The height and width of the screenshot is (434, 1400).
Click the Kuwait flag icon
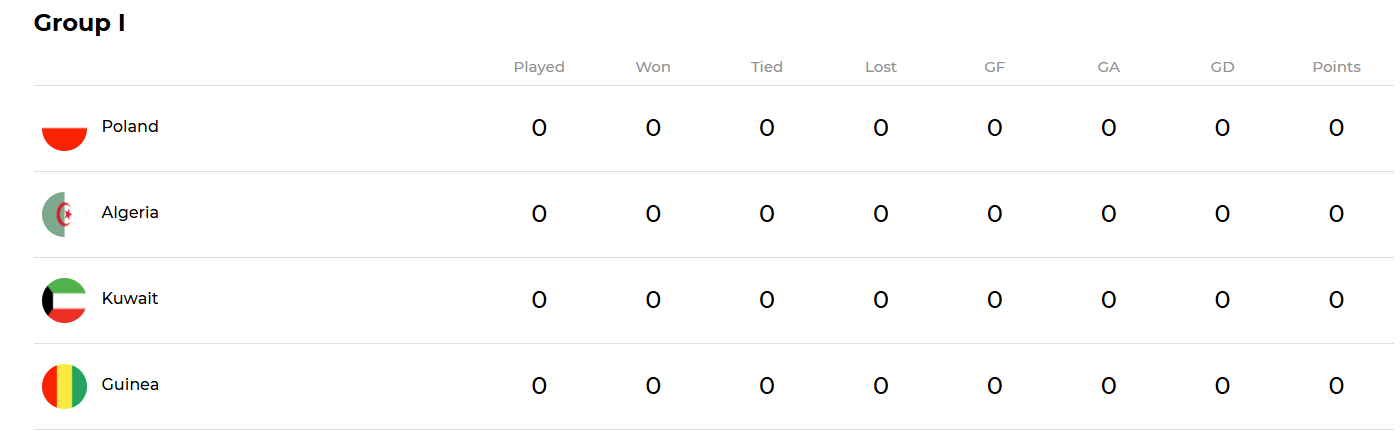pyautogui.click(x=64, y=301)
